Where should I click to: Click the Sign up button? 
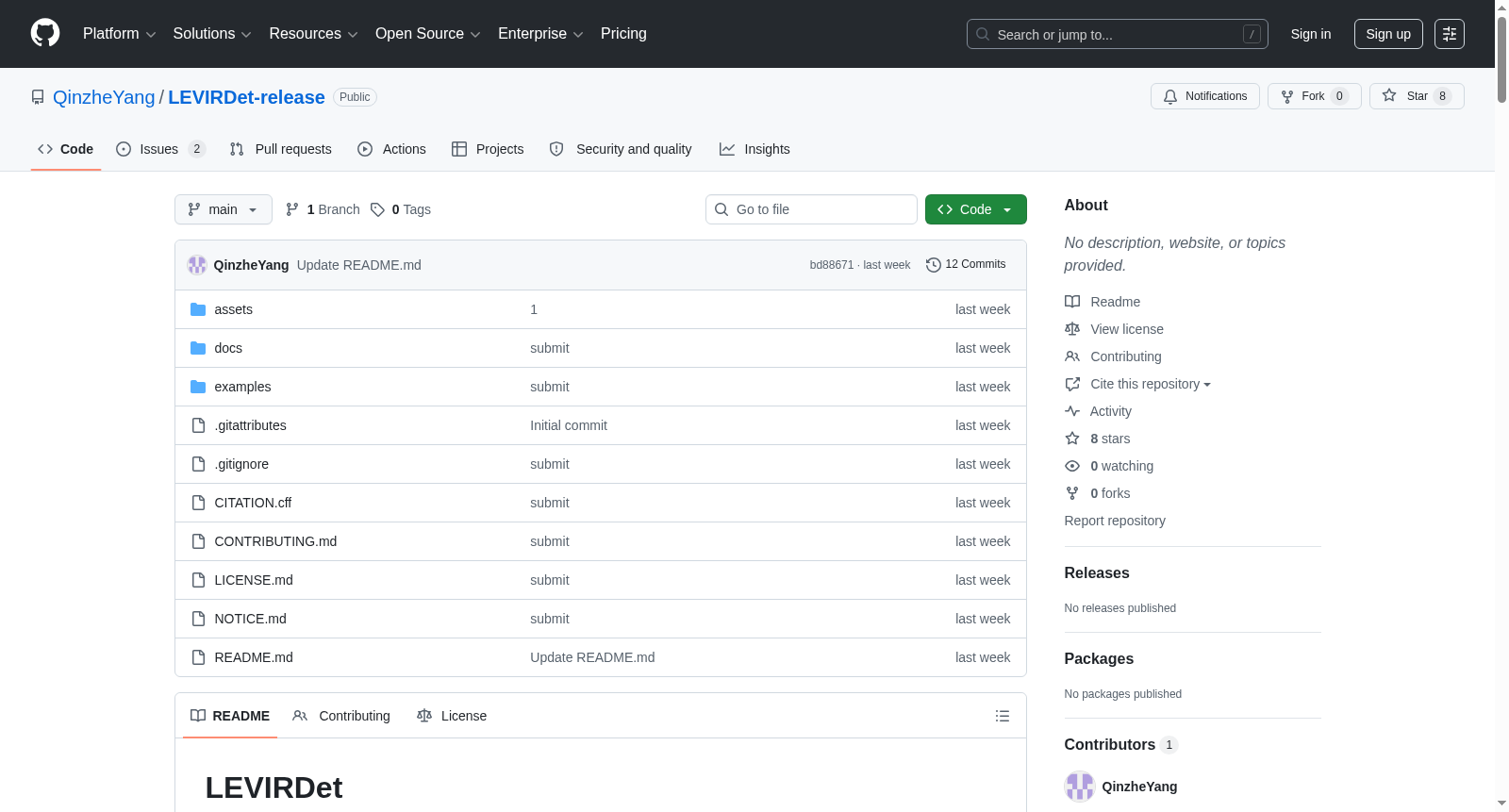(x=1388, y=34)
